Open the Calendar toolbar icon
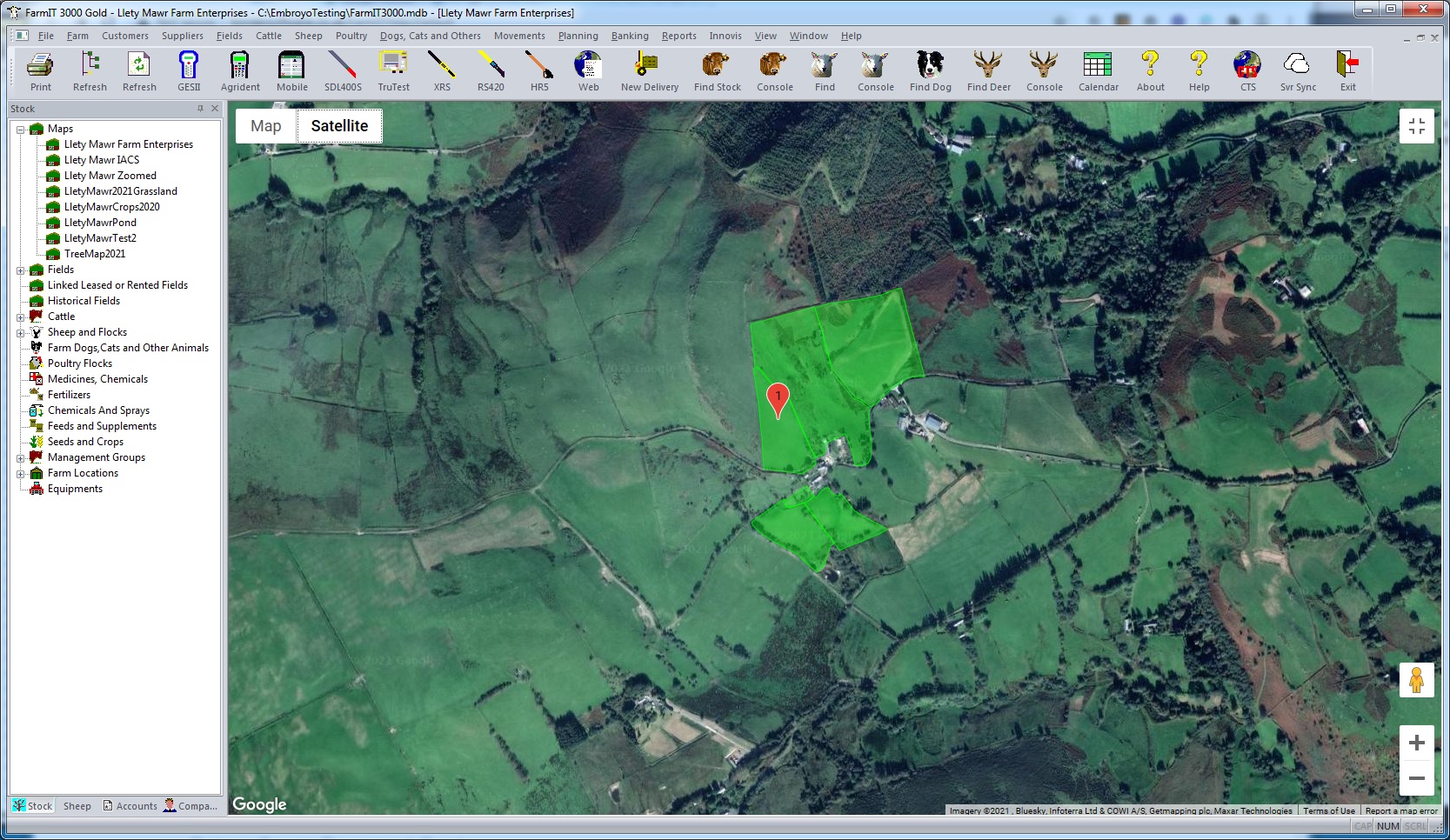This screenshot has width=1450, height=840. click(1098, 70)
